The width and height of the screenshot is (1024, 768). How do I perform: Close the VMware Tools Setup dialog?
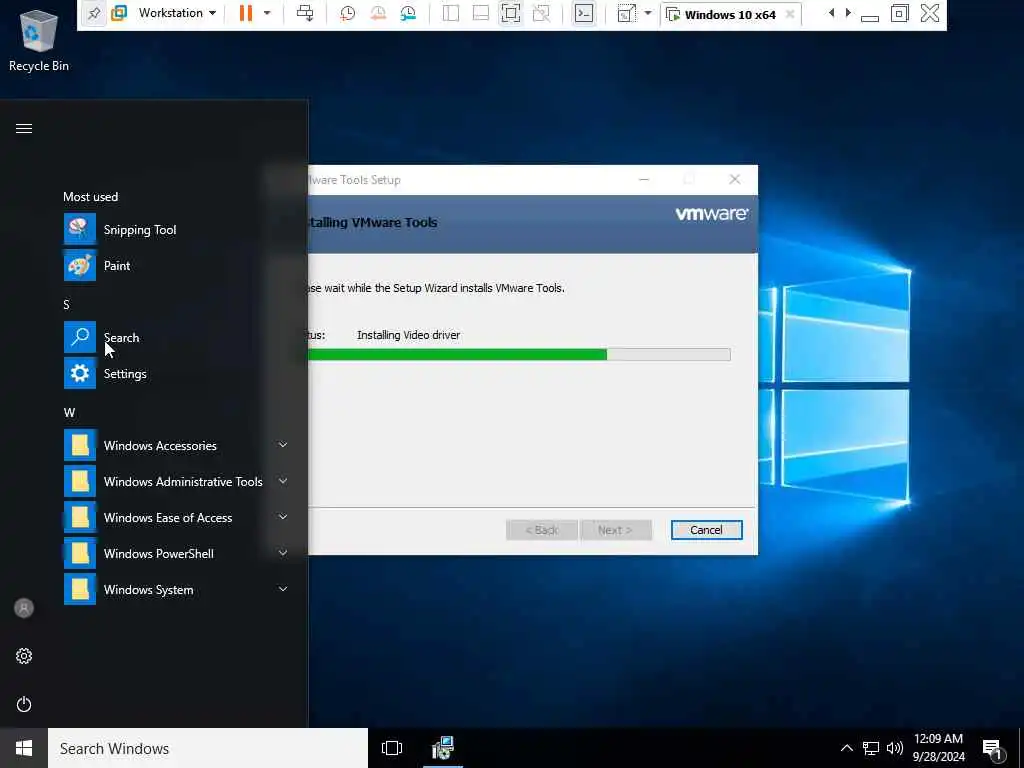735,179
